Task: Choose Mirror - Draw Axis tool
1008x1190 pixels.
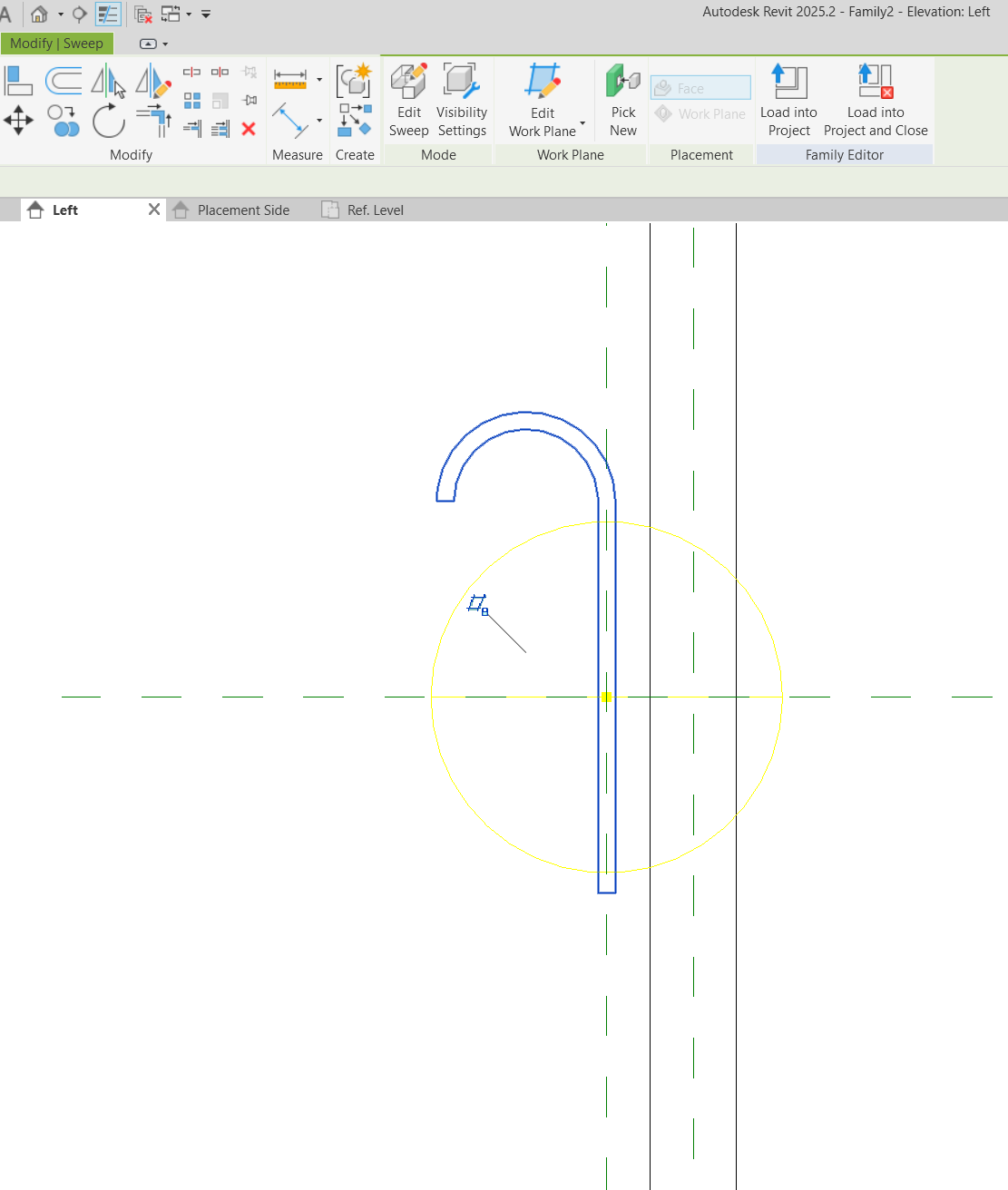Action: (x=153, y=81)
